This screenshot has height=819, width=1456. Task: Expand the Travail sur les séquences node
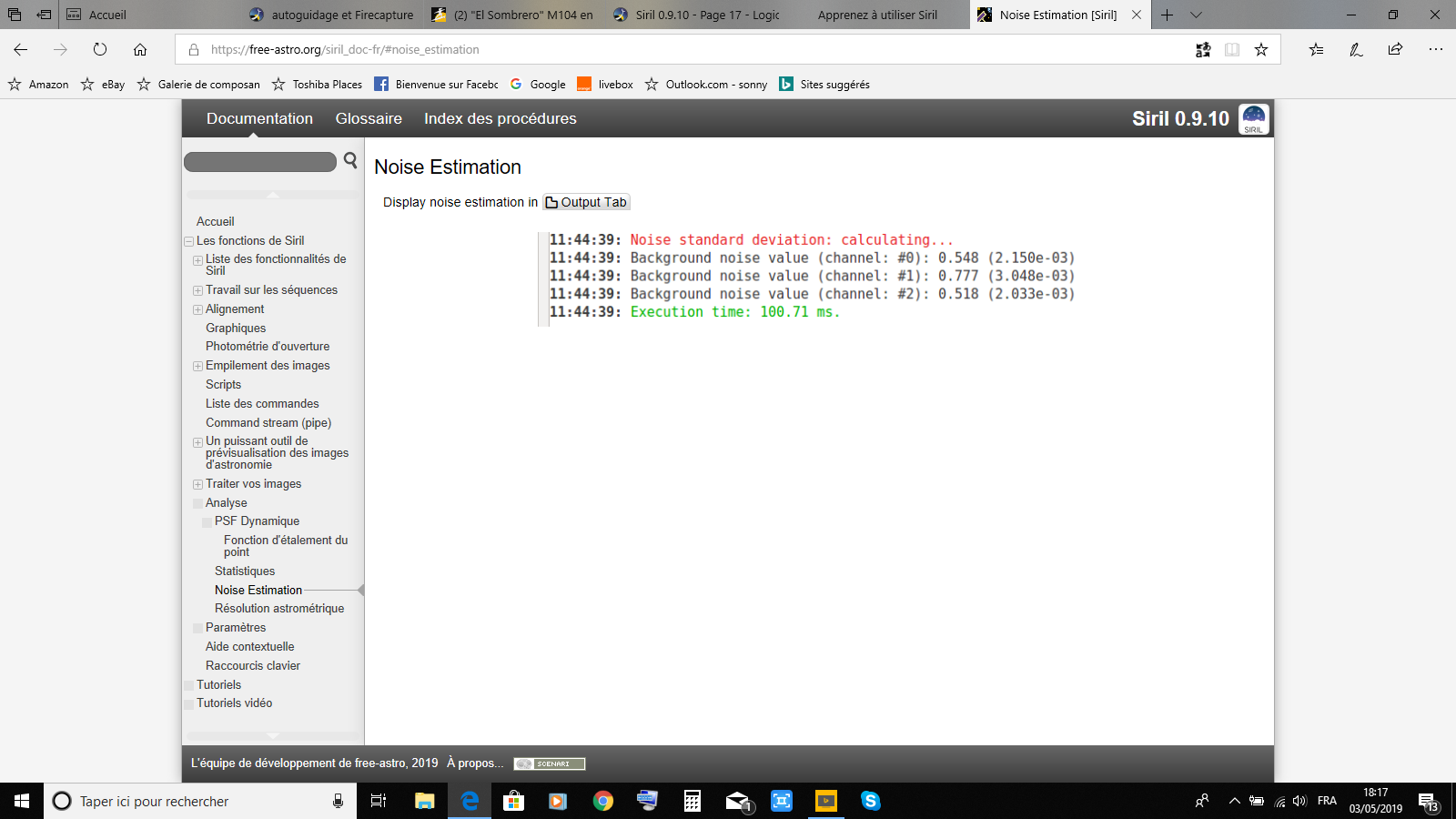[x=197, y=291]
